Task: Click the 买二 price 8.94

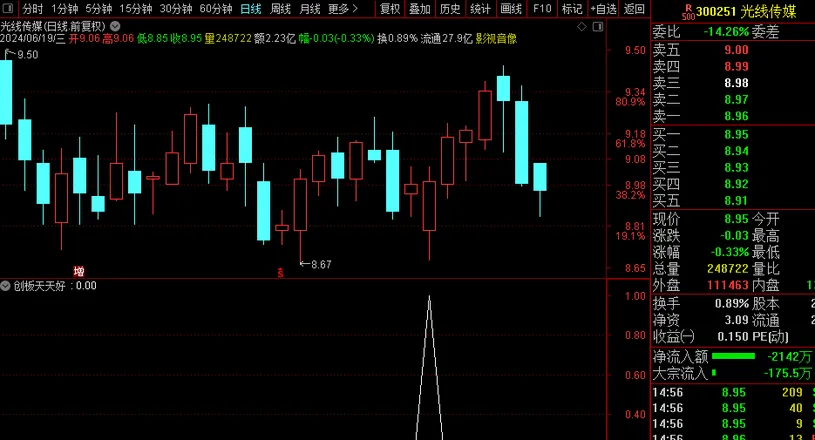Action: click(736, 151)
